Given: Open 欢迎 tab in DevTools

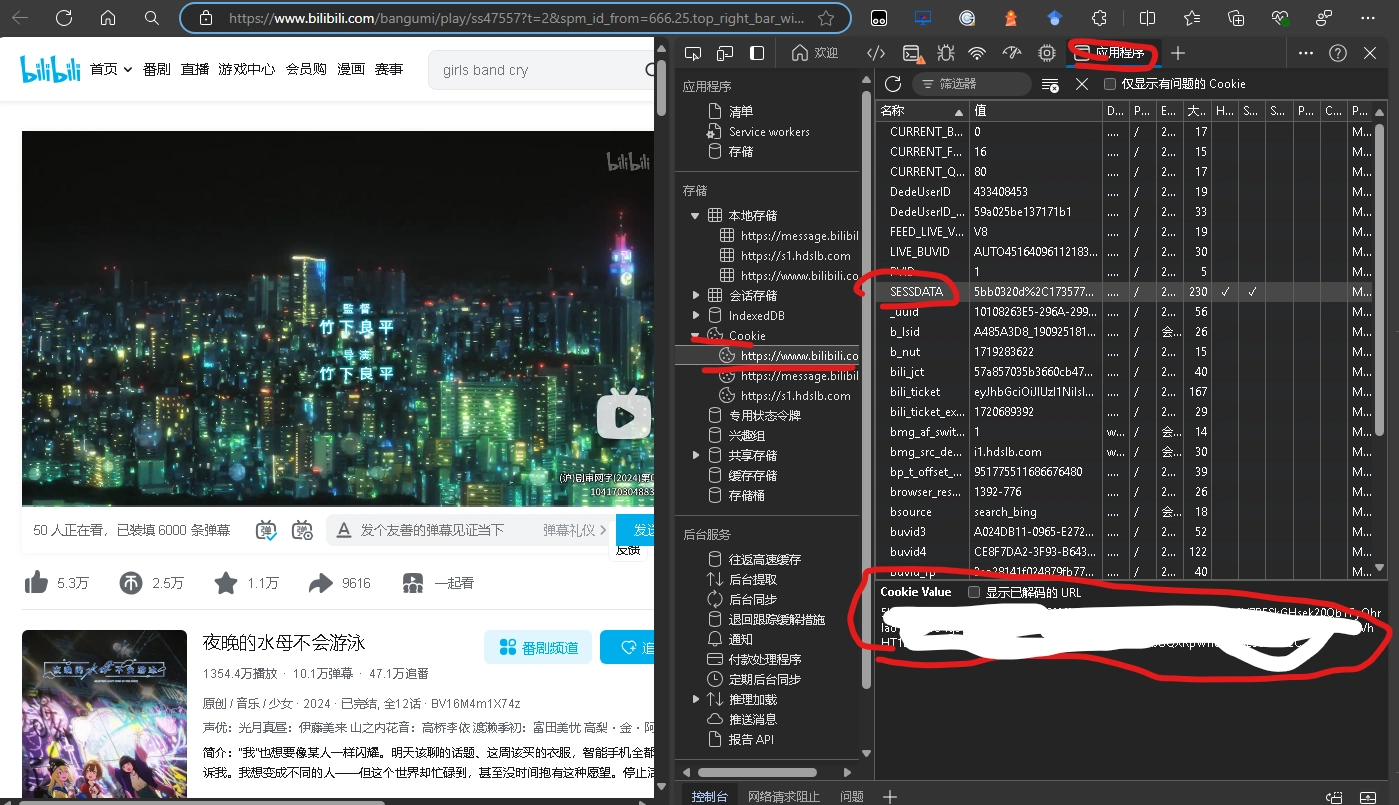Looking at the screenshot, I should (815, 53).
